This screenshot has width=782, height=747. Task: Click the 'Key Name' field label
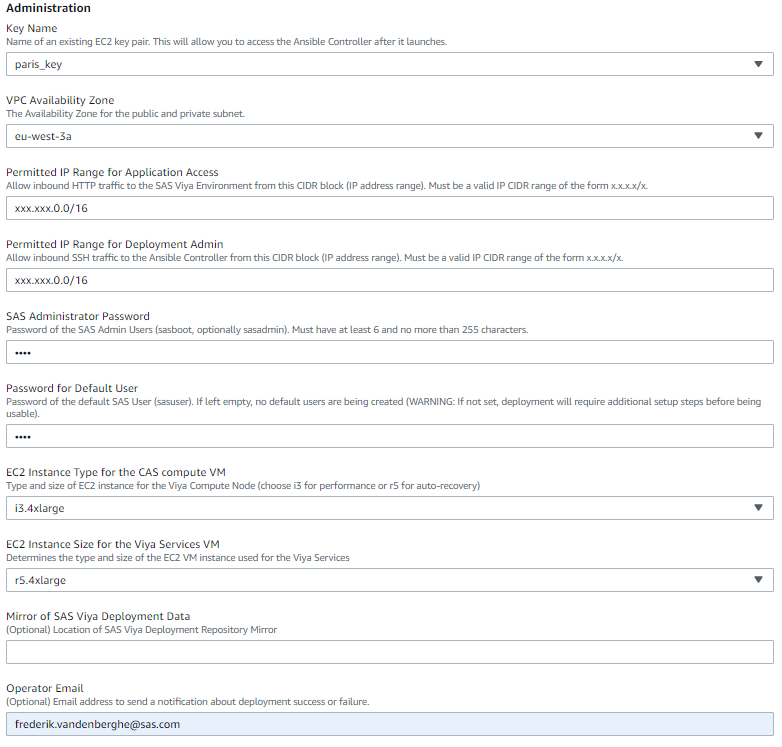click(31, 28)
